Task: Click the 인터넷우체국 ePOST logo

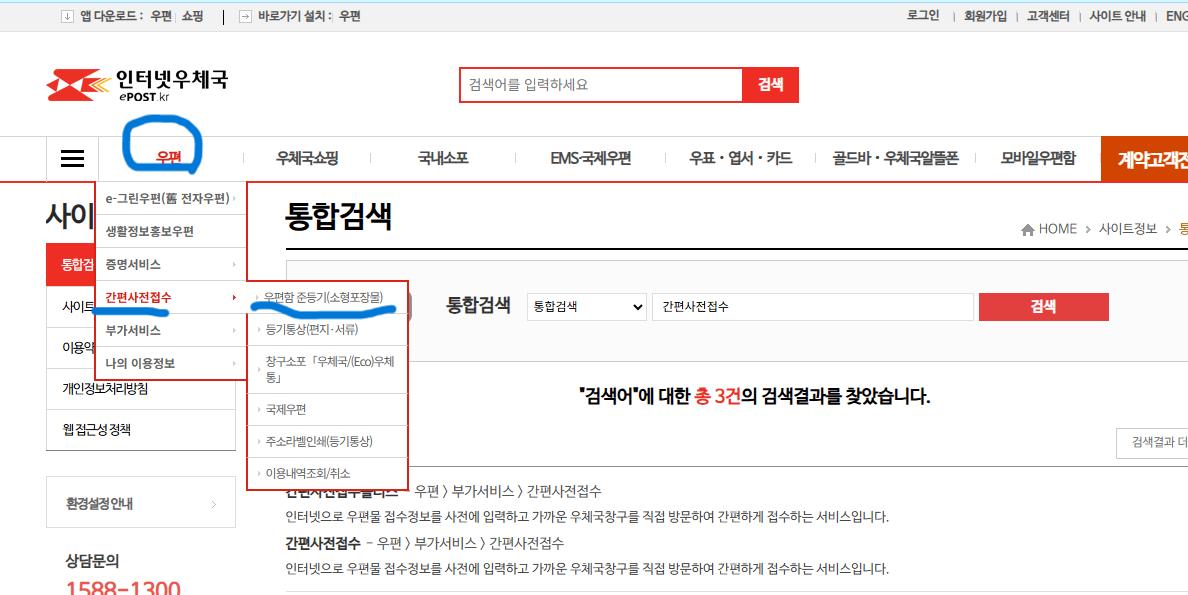Action: coord(137,85)
